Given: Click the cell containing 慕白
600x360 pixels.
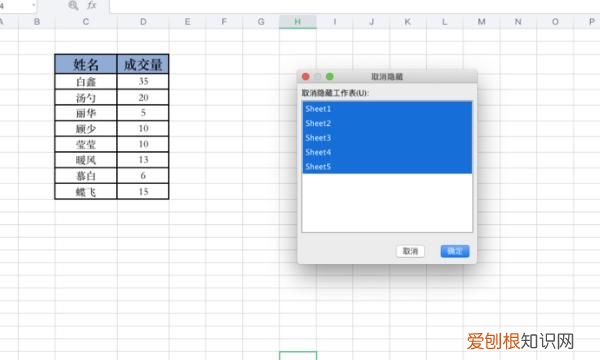Looking at the screenshot, I should coord(86,176).
